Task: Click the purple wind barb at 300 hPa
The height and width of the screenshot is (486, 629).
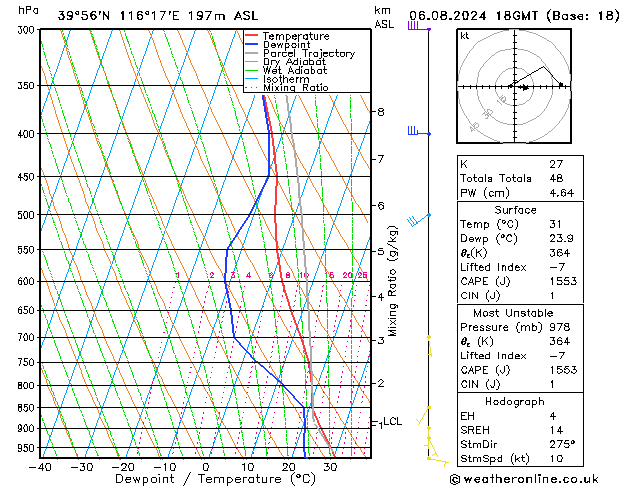Action: click(x=419, y=26)
